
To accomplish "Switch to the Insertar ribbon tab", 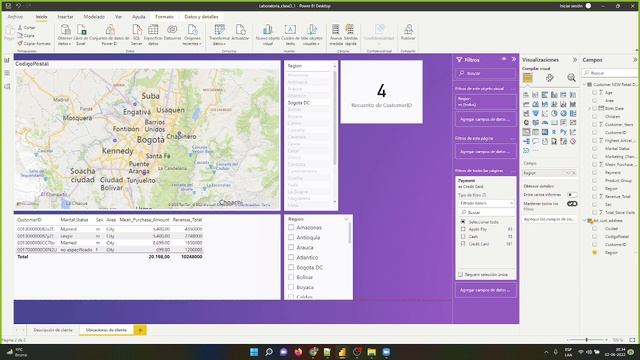I will [65, 17].
